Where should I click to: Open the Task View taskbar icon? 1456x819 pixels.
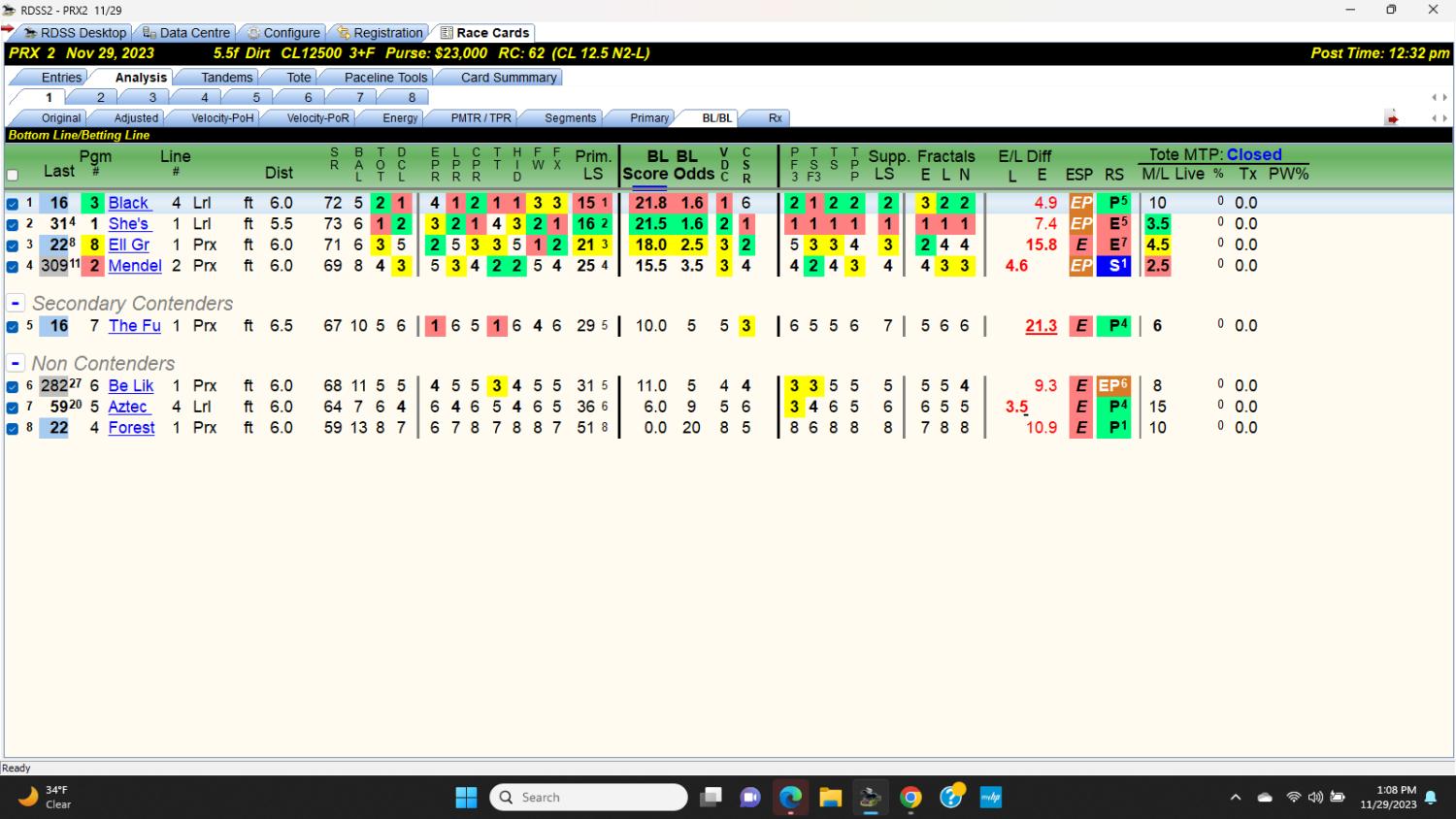[x=711, y=798]
